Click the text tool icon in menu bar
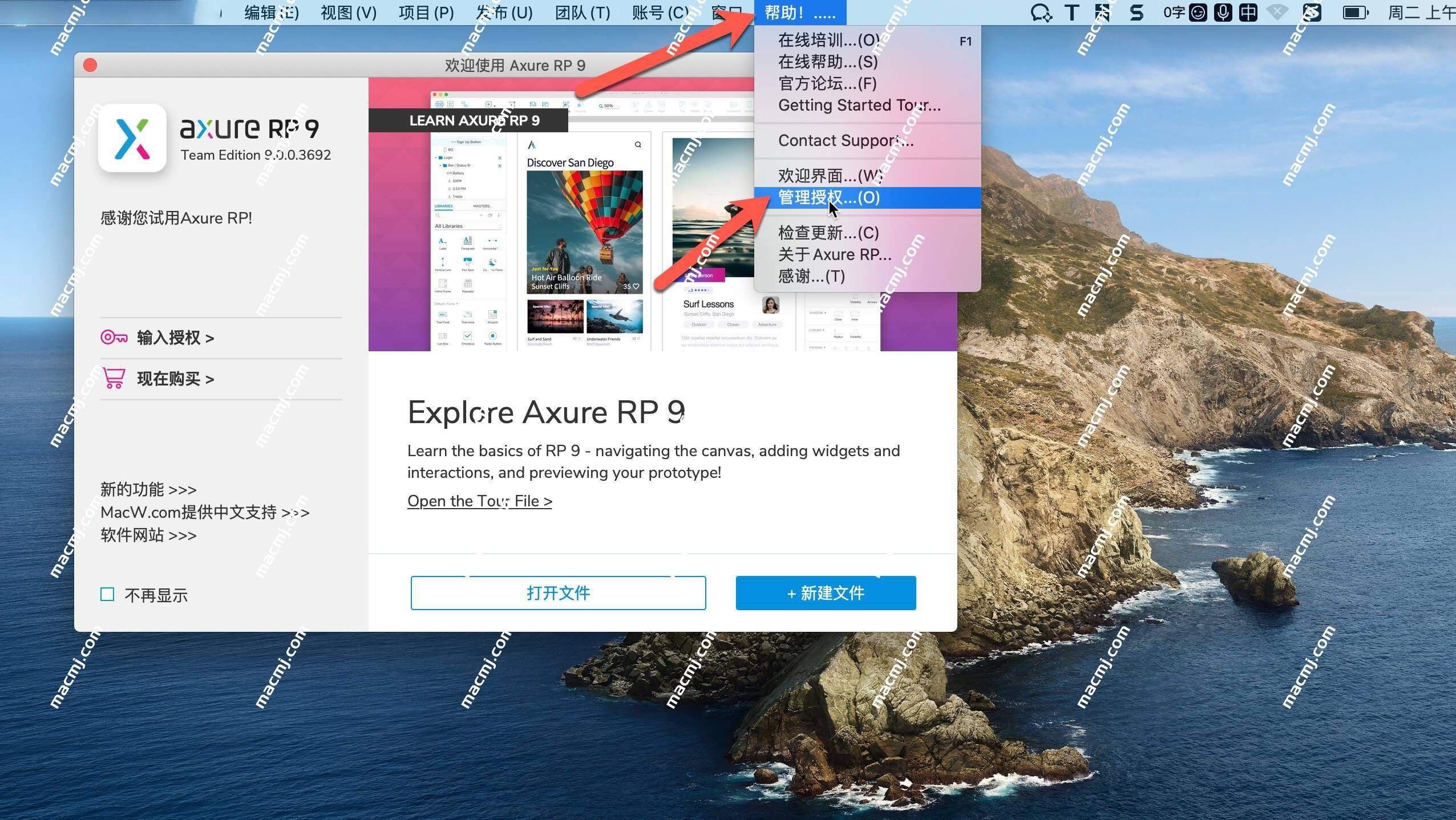 pos(1070,12)
